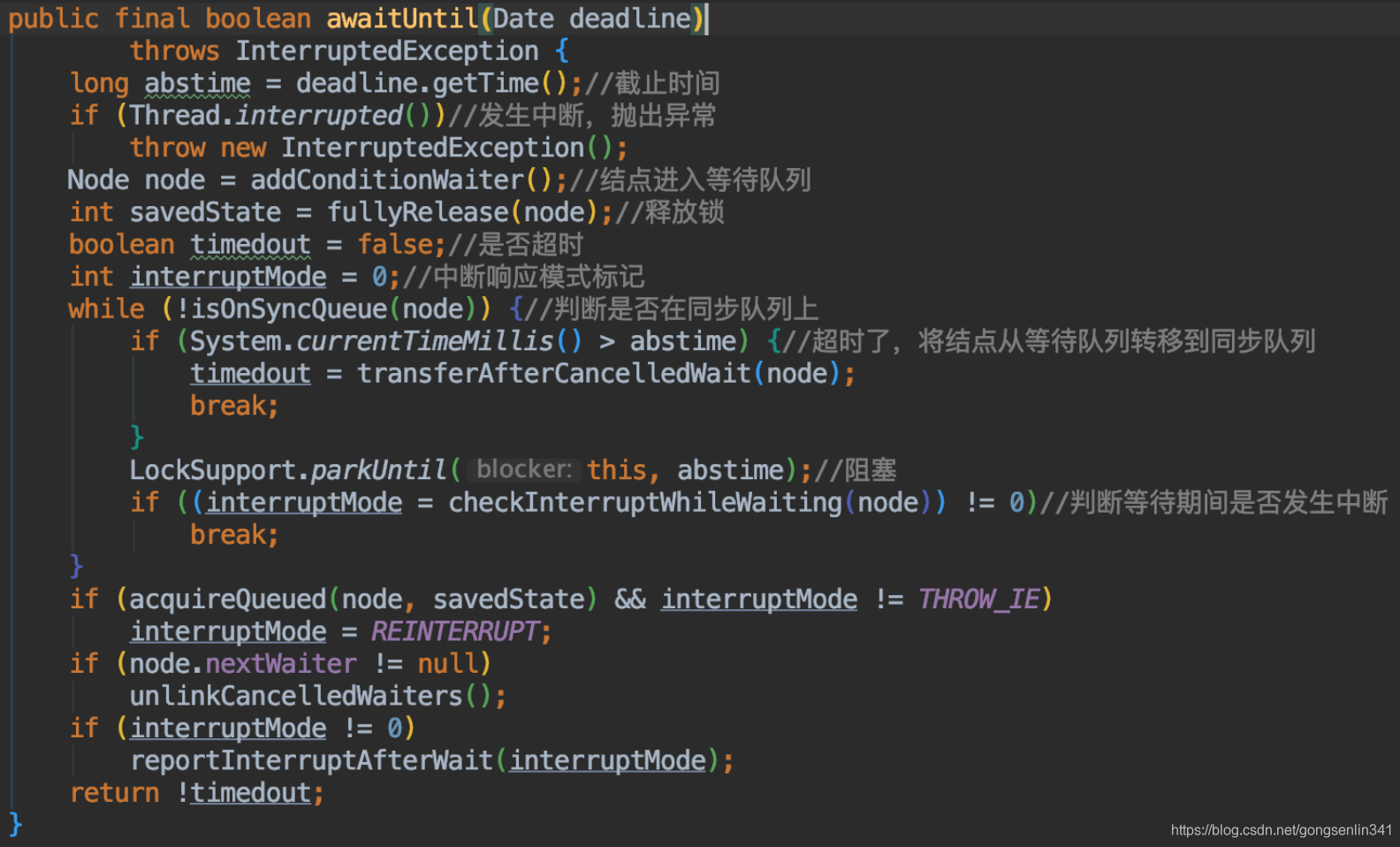The width and height of the screenshot is (1400, 847).
Task: Click the 'interruptMode != 0' condition
Action: (x=266, y=729)
